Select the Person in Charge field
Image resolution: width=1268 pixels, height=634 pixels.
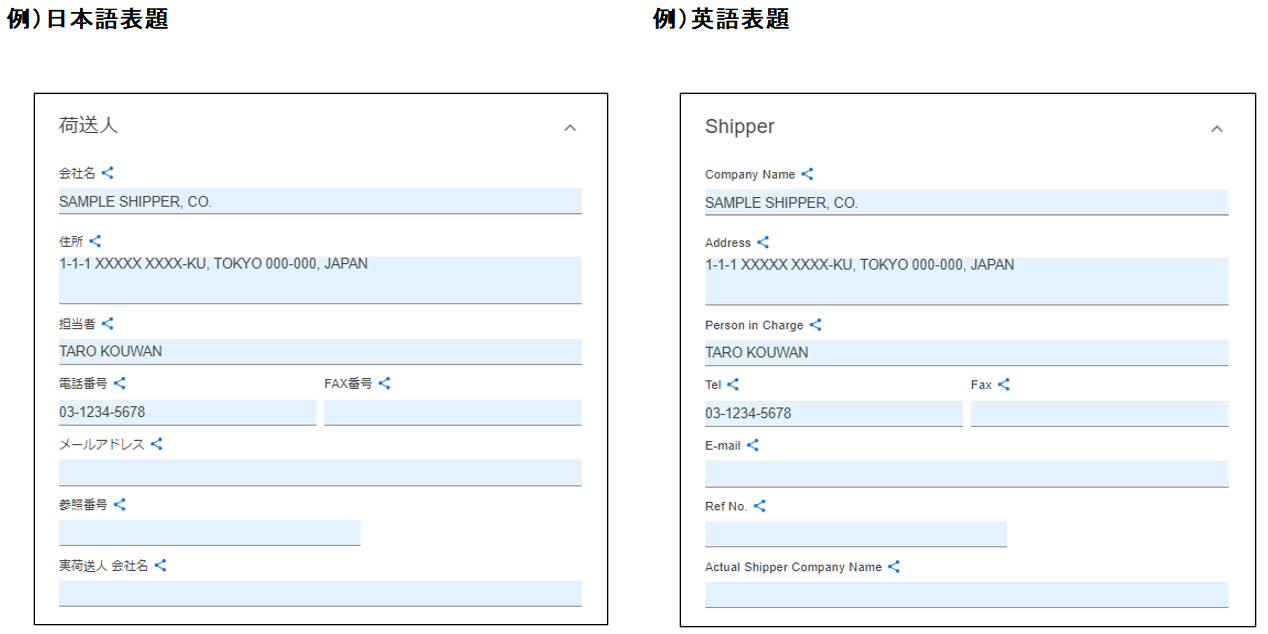click(966, 352)
